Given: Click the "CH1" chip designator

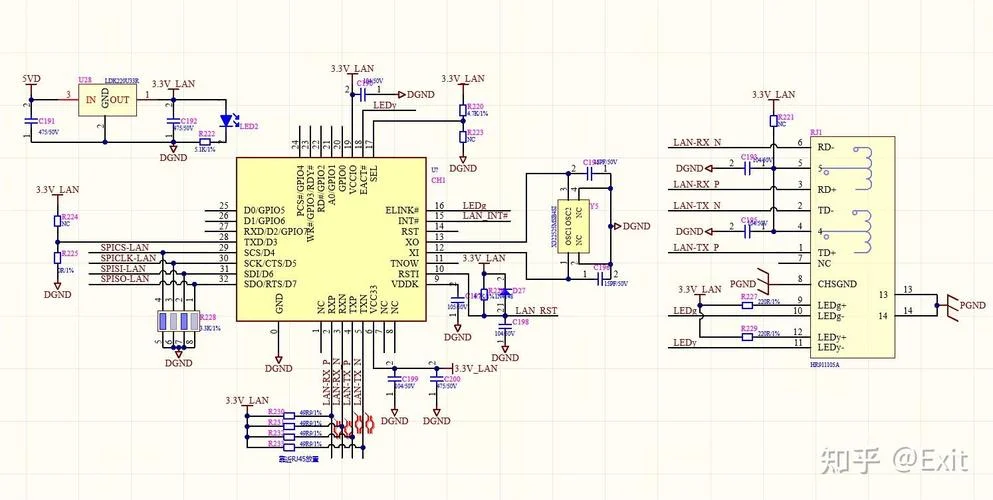Looking at the screenshot, I should pyautogui.click(x=439, y=180).
